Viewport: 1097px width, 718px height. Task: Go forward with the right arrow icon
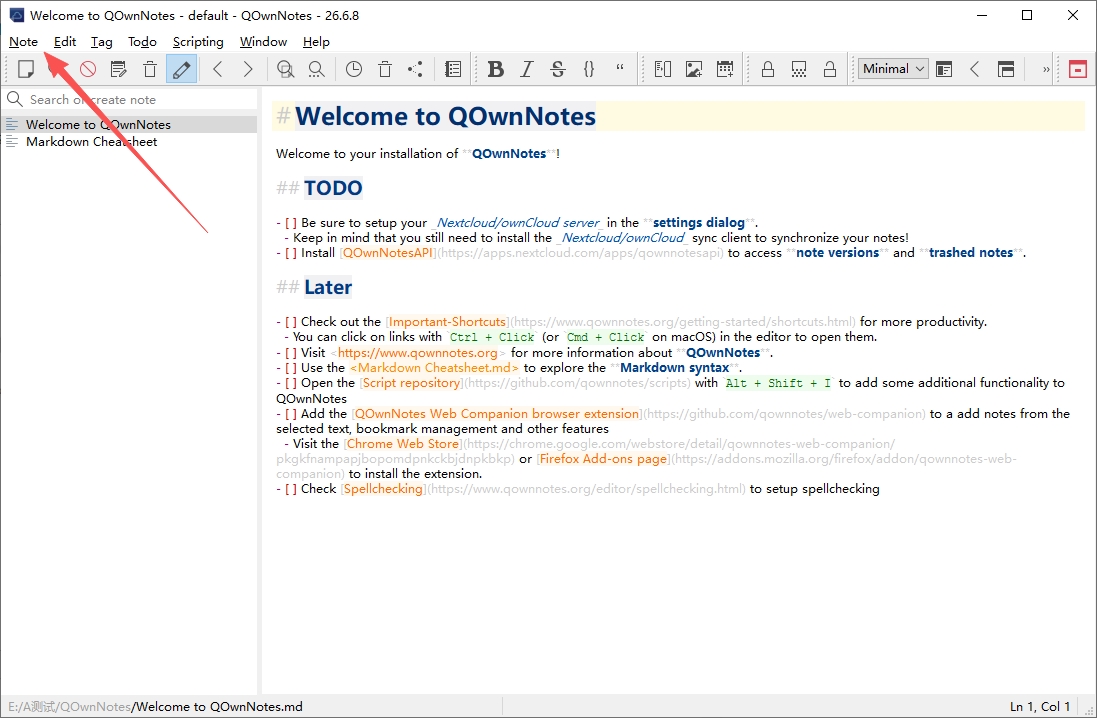[x=248, y=69]
